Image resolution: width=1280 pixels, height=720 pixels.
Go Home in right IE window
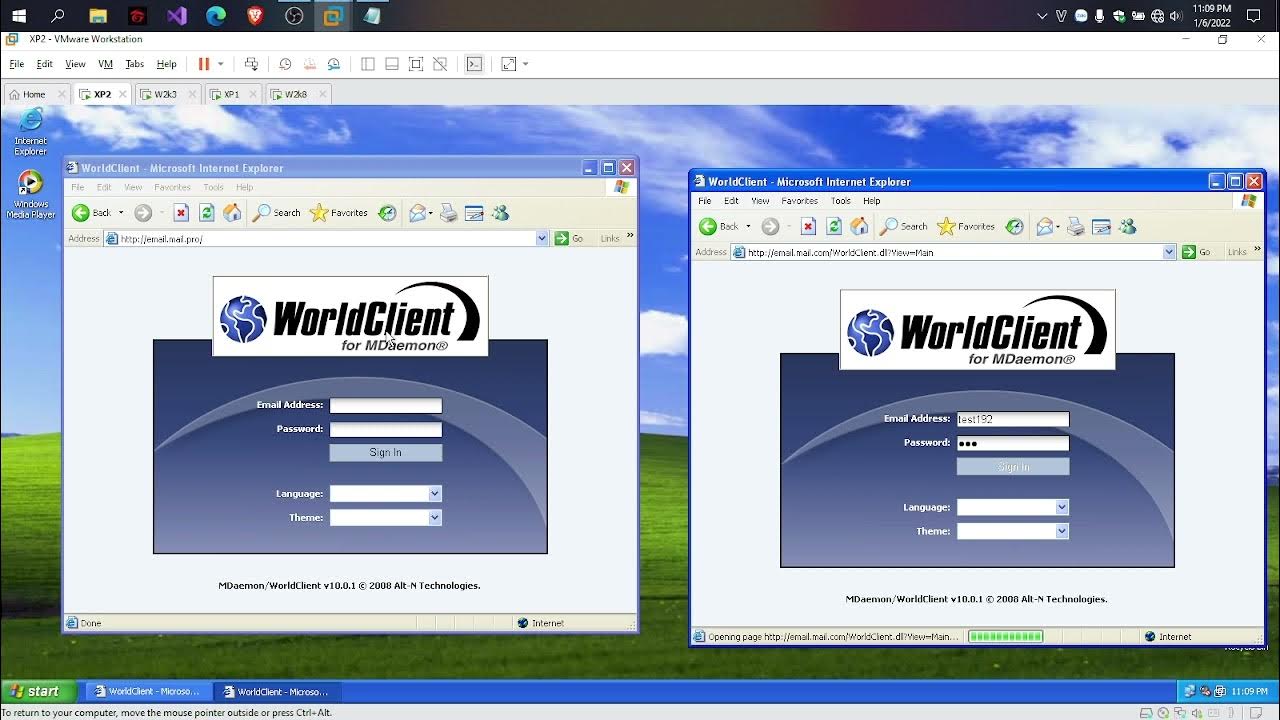[x=859, y=227]
